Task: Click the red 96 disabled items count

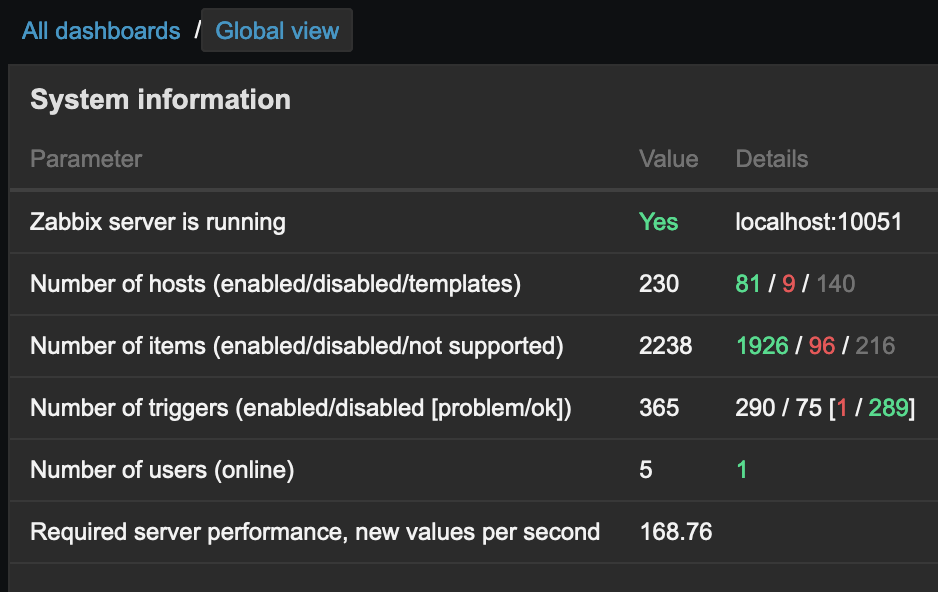Action: [821, 346]
